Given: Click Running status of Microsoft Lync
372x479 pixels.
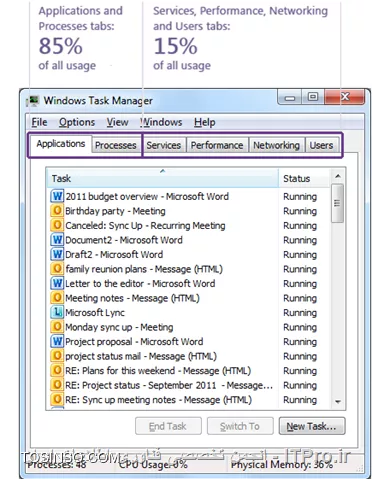Looking at the screenshot, I should click(x=300, y=313).
